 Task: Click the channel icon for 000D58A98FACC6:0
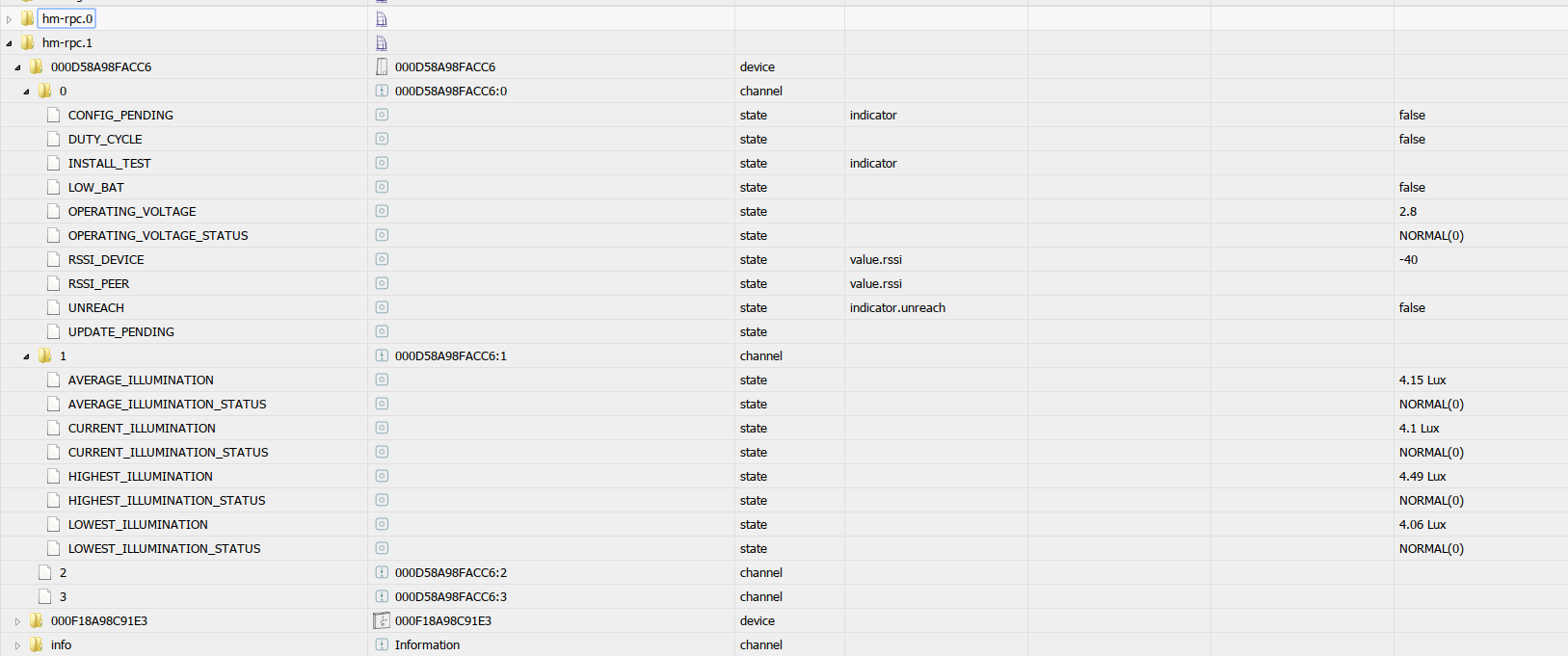coord(382,91)
